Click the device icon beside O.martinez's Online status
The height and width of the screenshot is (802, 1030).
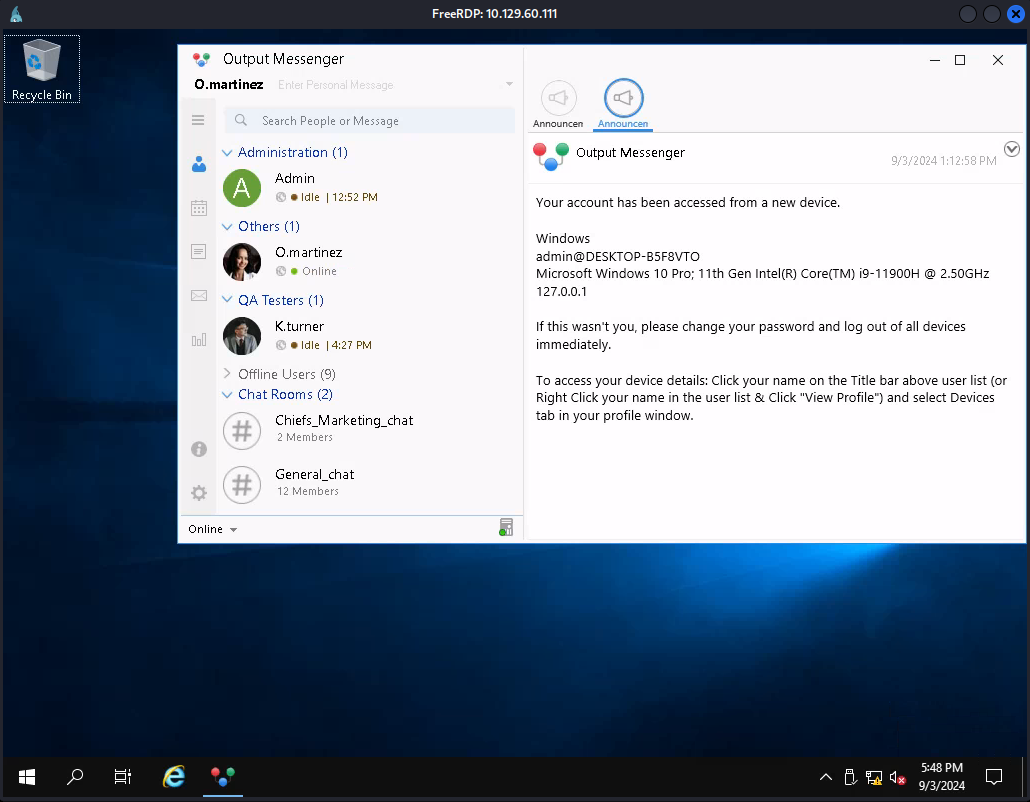(280, 271)
